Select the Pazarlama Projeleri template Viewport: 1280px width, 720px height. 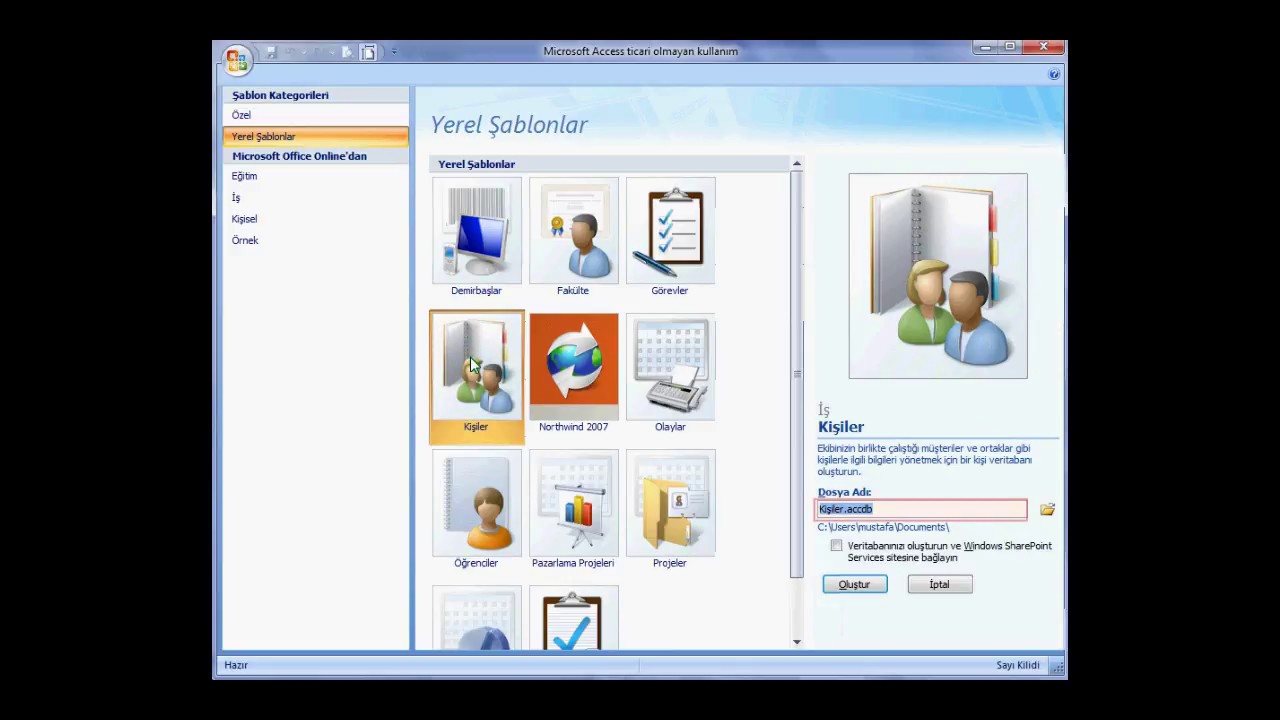573,510
